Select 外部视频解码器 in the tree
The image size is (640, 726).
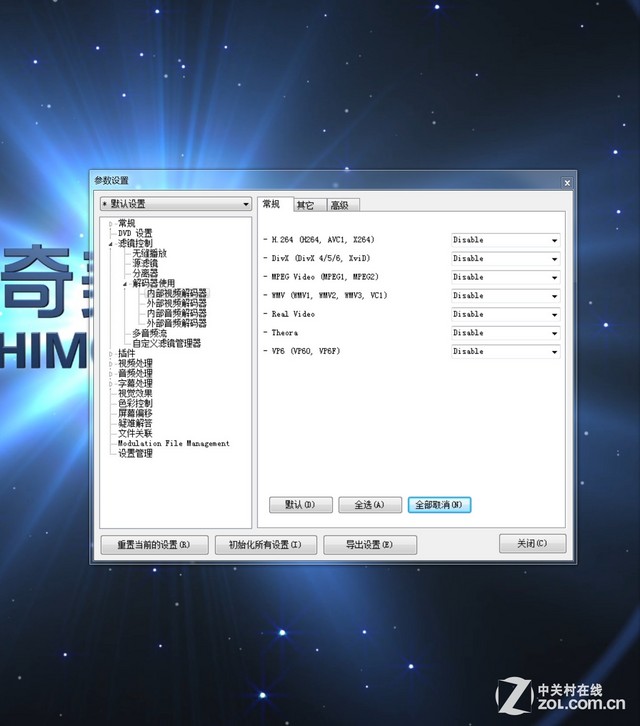click(177, 303)
